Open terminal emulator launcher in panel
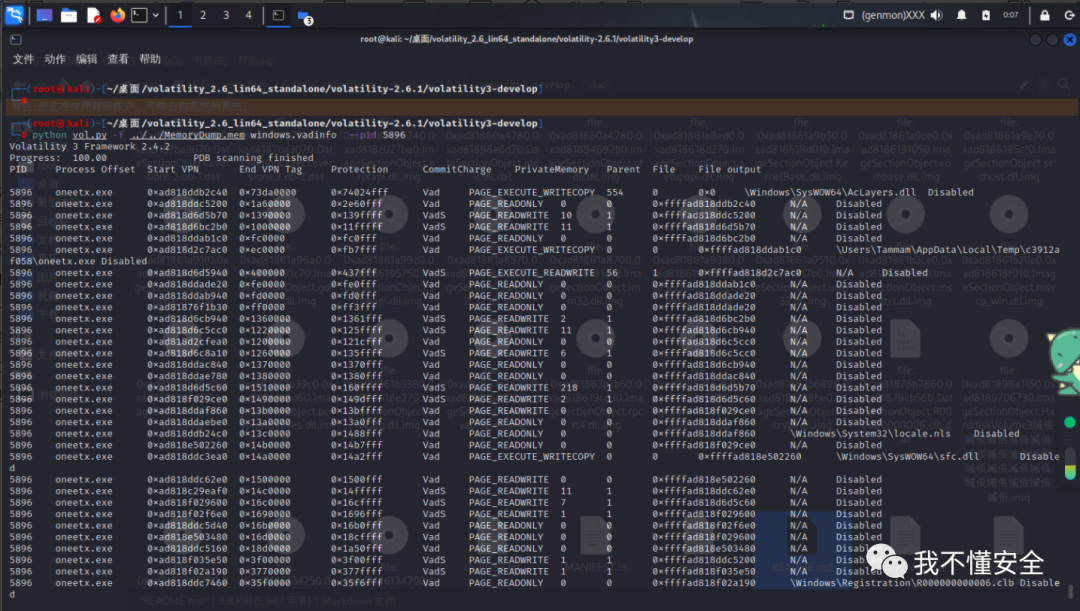 pyautogui.click(x=139, y=14)
